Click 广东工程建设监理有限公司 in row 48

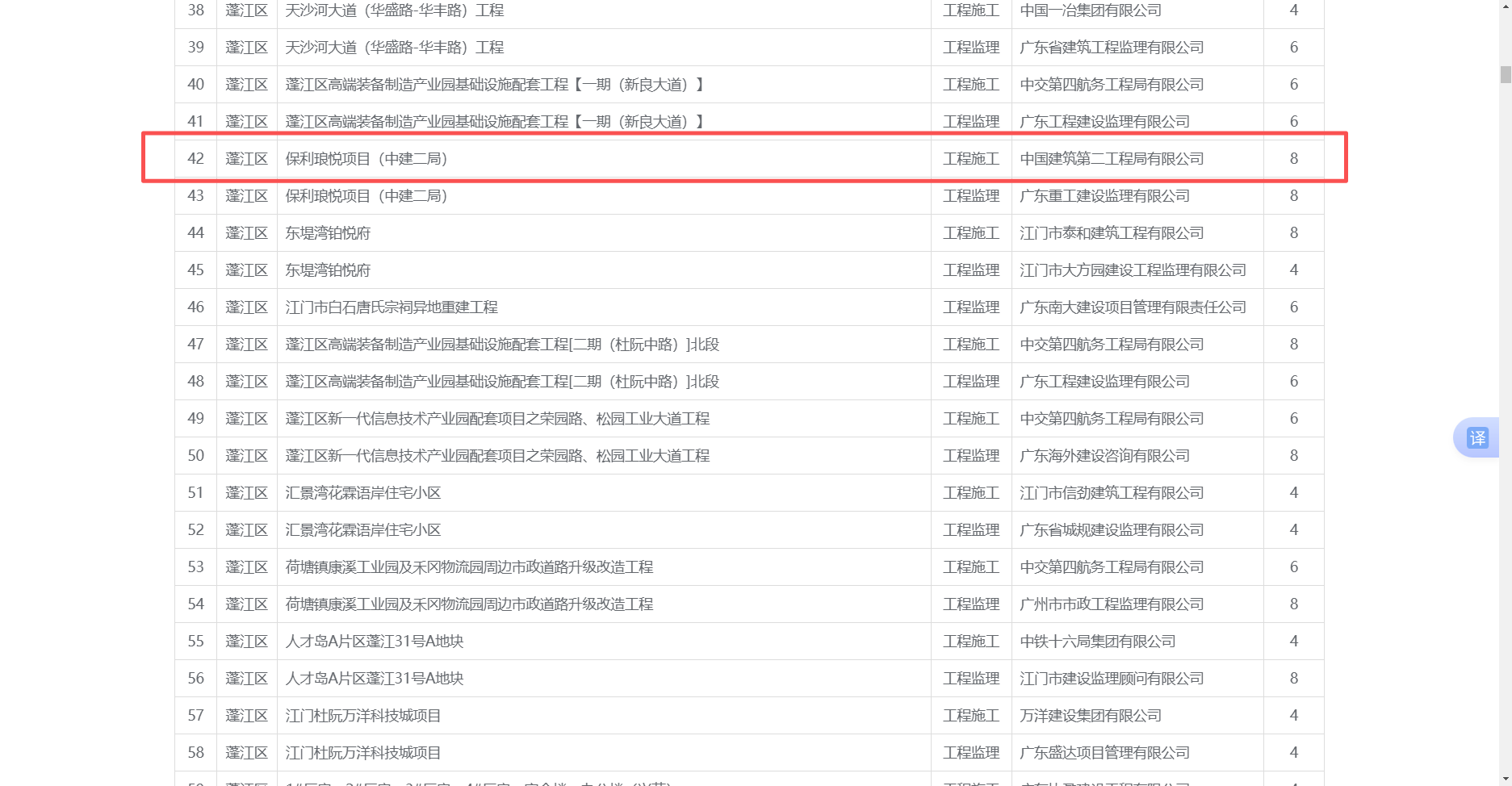click(x=1105, y=382)
